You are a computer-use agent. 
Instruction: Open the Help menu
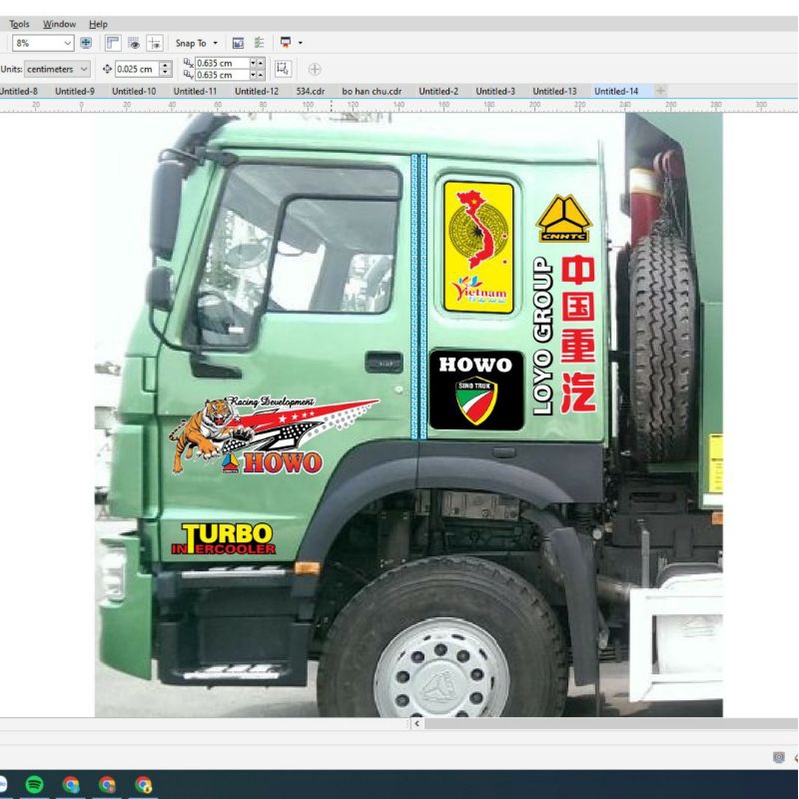(98, 24)
